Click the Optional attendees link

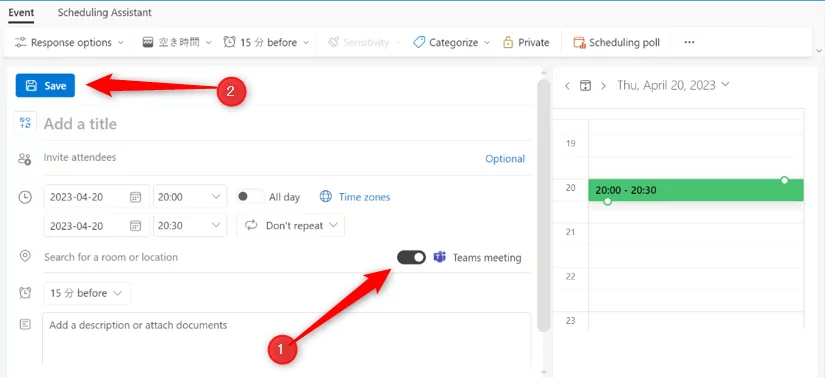[x=505, y=159]
